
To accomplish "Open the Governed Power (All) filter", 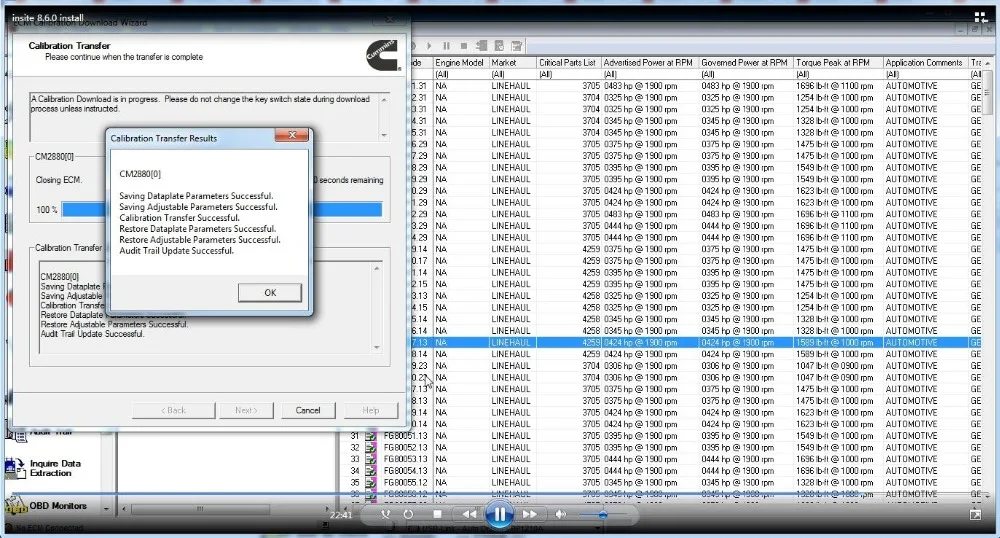I will click(x=746, y=74).
